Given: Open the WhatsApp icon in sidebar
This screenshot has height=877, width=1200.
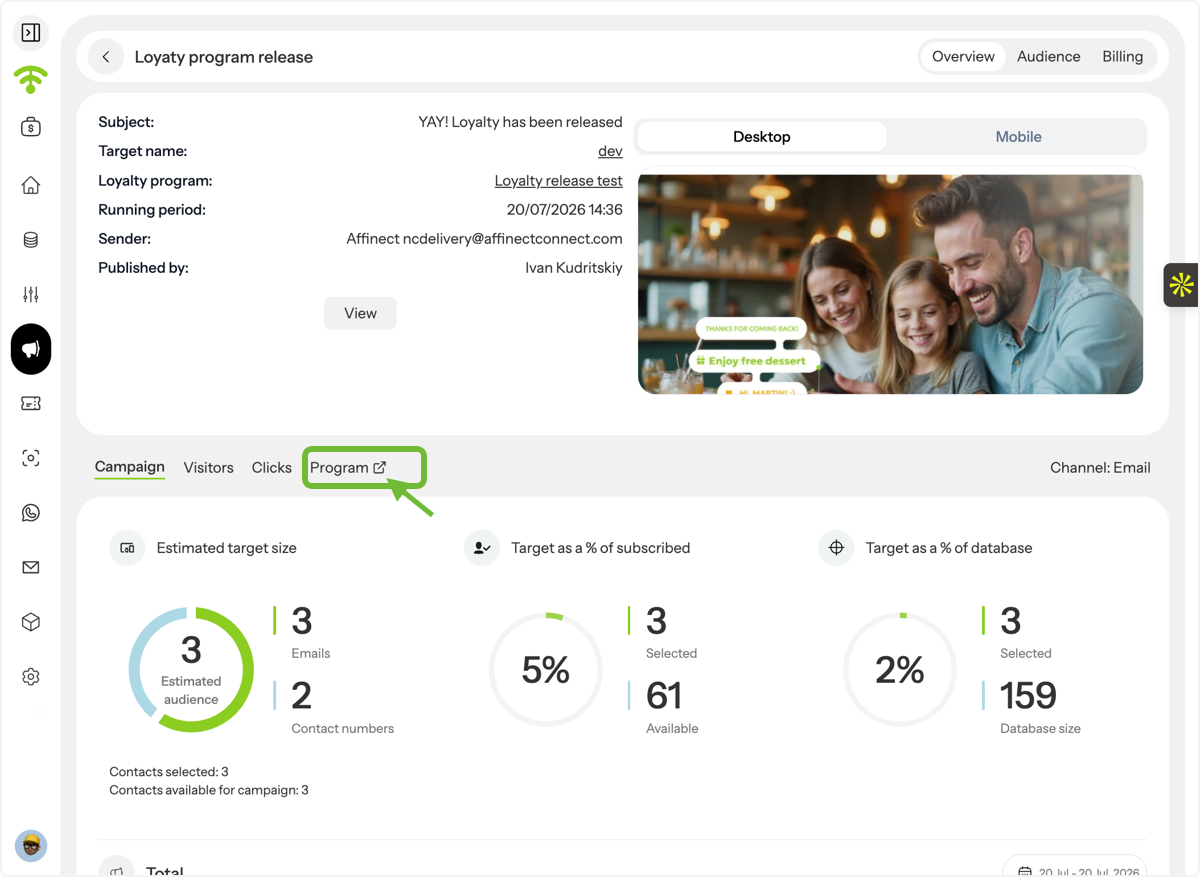Looking at the screenshot, I should 31,513.
